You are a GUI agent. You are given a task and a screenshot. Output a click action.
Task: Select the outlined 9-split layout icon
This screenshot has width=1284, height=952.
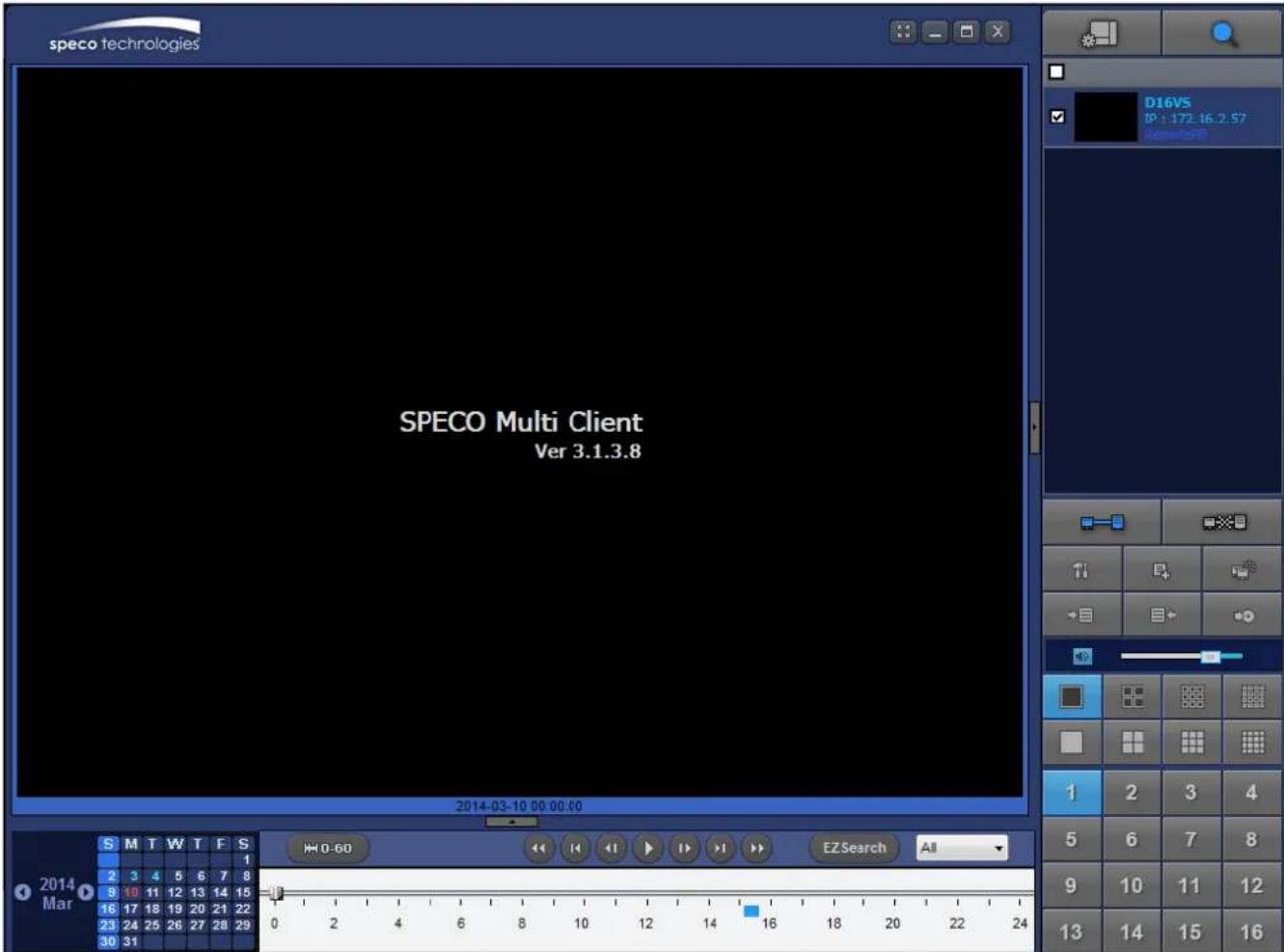click(1192, 696)
